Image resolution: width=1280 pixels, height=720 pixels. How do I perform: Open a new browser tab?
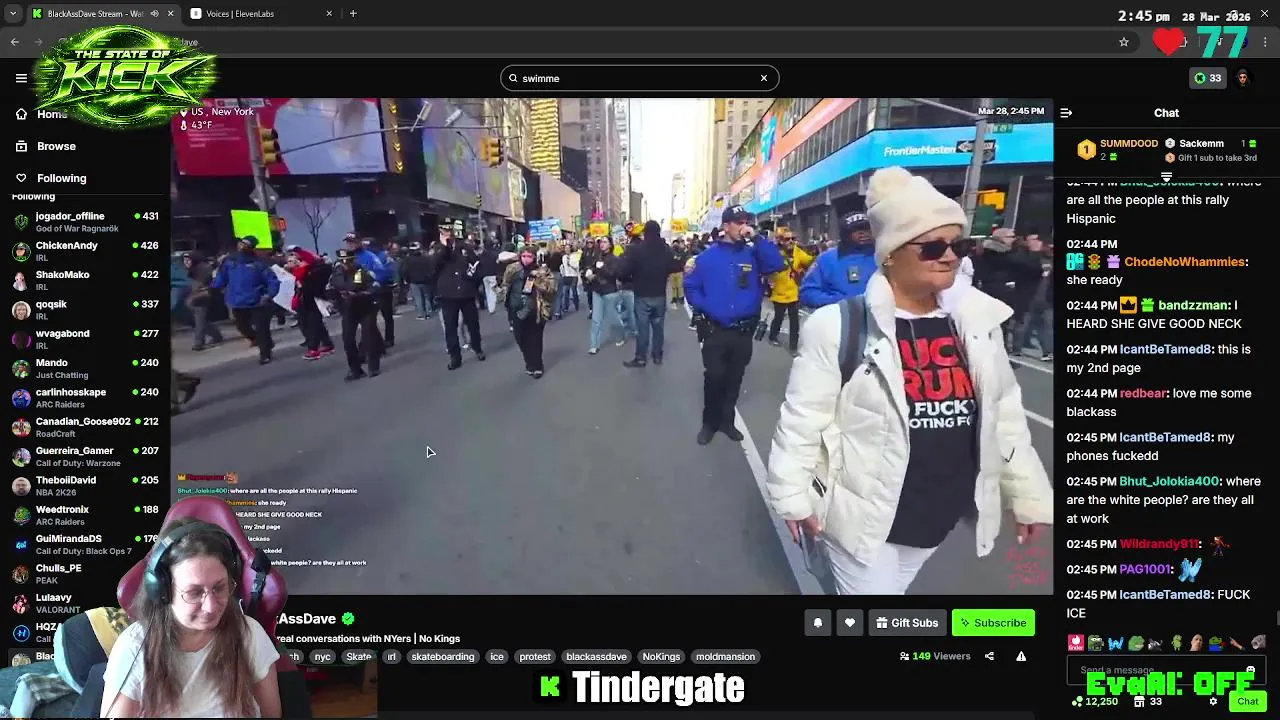coord(353,14)
